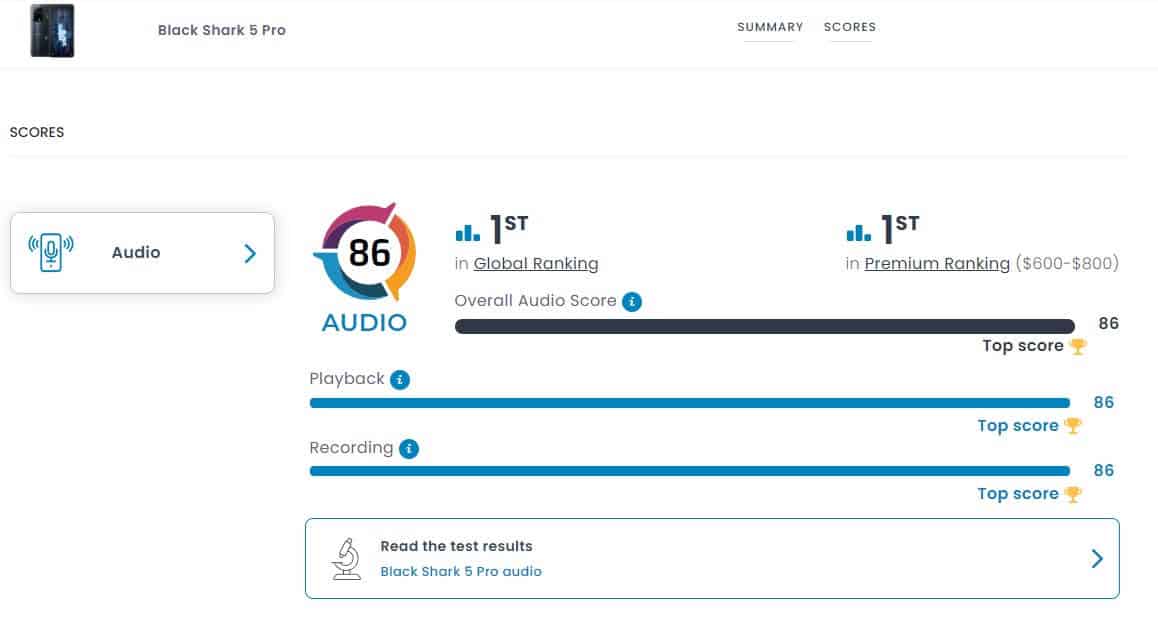Select the Audio card label
This screenshot has width=1158, height=634.
[x=136, y=253]
